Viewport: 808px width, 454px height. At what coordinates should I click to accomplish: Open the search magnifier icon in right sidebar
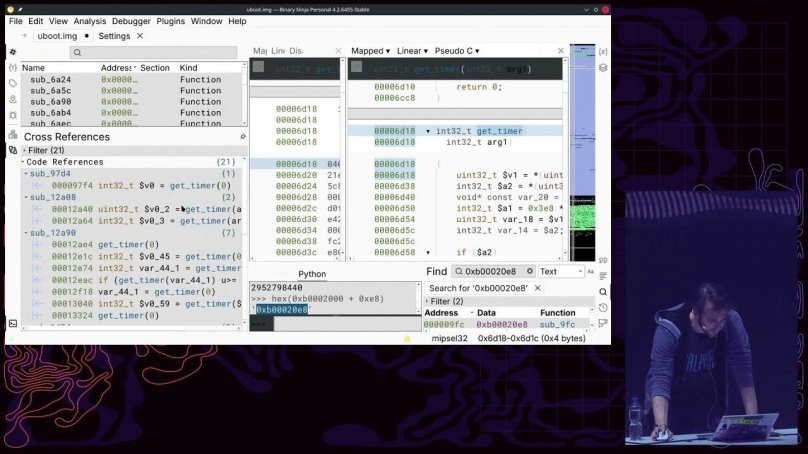[603, 291]
